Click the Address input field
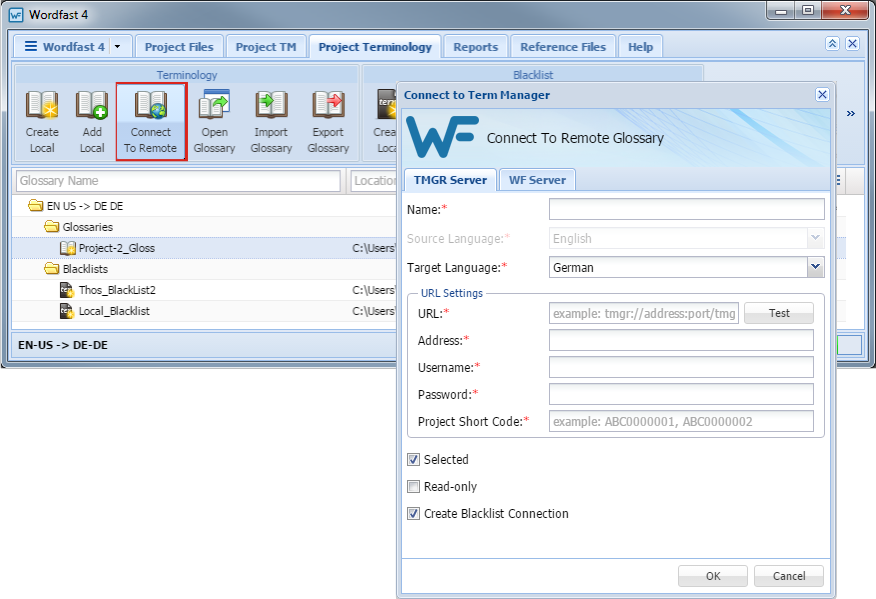Viewport: 876px width, 599px height. [x=681, y=340]
